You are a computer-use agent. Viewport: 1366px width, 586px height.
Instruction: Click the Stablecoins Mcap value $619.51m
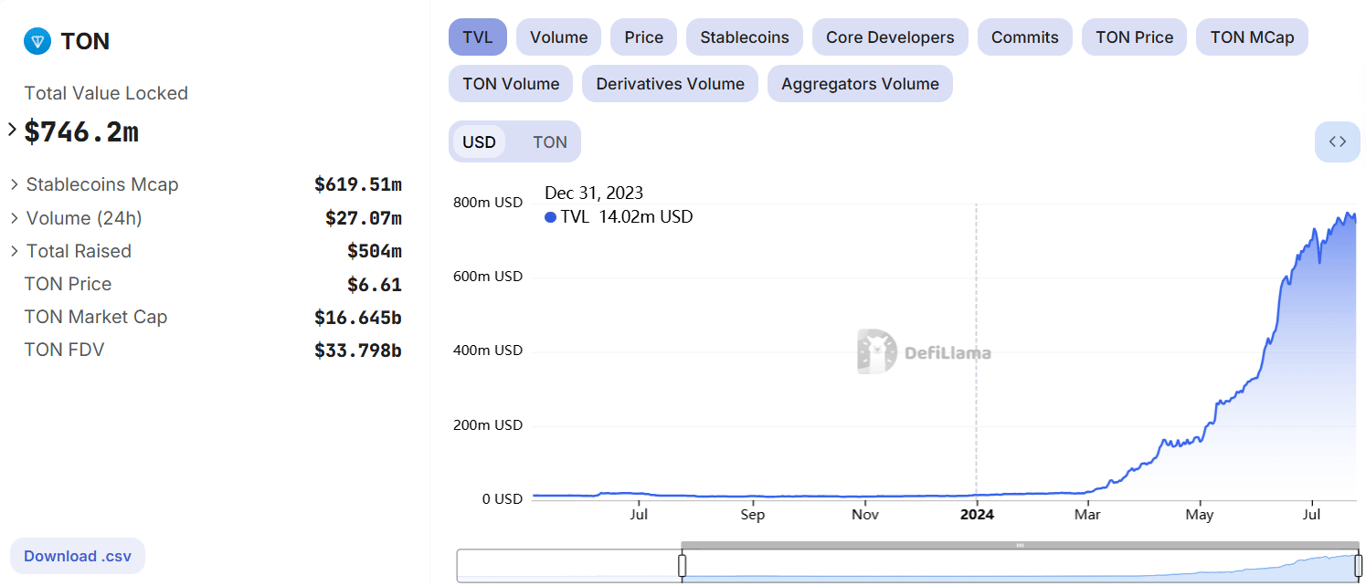point(358,185)
